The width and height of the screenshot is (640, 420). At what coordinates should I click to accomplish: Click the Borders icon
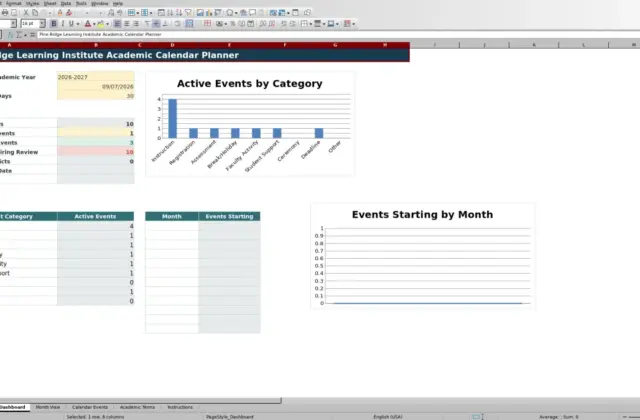coord(304,24)
